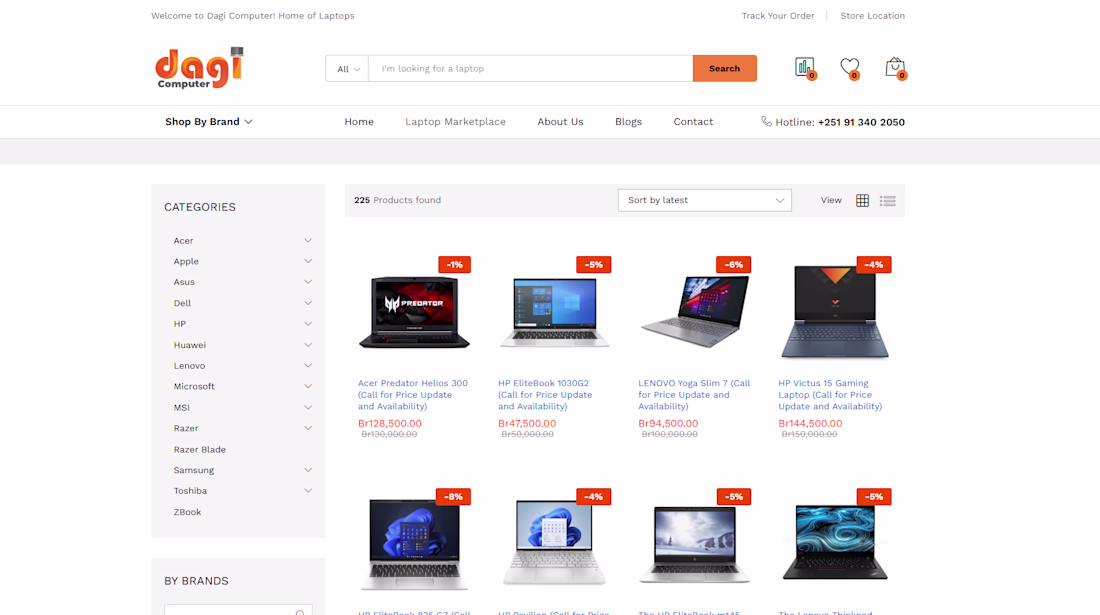Expand the Asus category chevron
Viewport: 1100px width, 615px height.
[x=308, y=282]
